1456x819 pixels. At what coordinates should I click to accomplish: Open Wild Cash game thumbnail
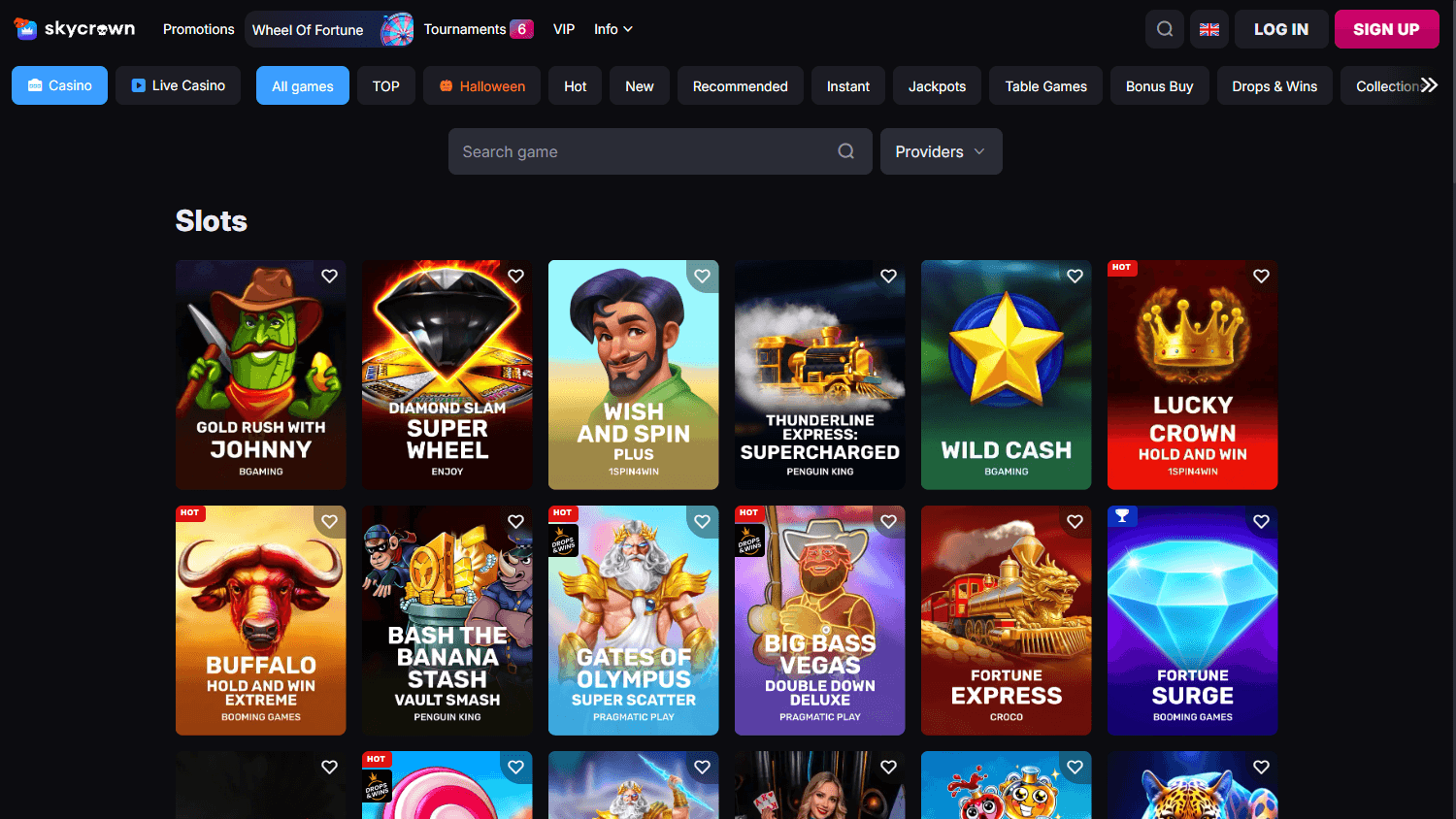(1006, 375)
